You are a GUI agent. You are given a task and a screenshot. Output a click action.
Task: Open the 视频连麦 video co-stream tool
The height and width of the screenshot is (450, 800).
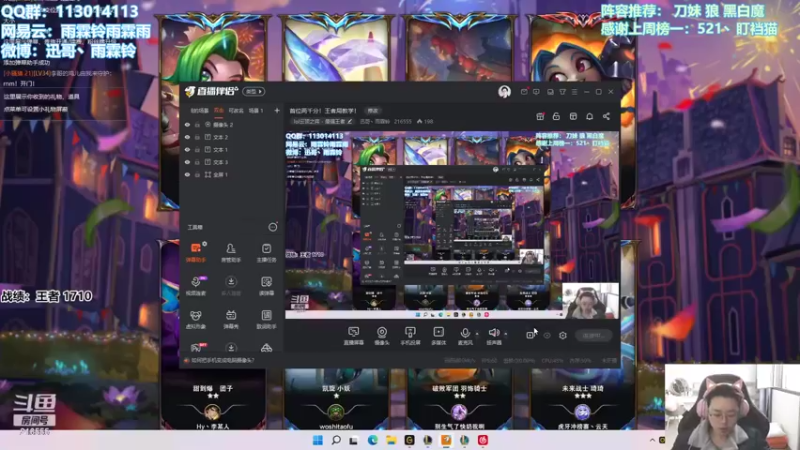point(195,286)
